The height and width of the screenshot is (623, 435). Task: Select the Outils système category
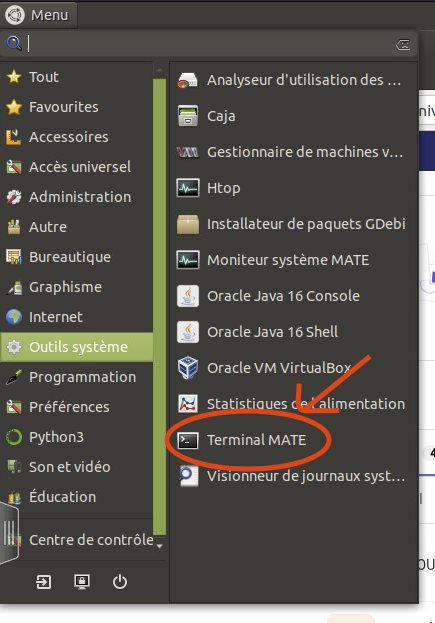pyautogui.click(x=77, y=347)
